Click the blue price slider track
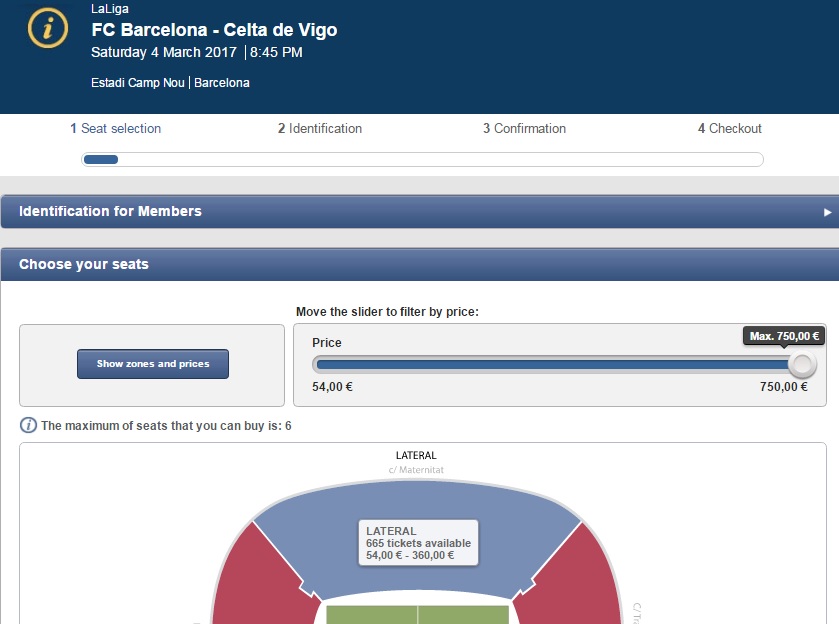The width and height of the screenshot is (839, 624). (x=550, y=365)
